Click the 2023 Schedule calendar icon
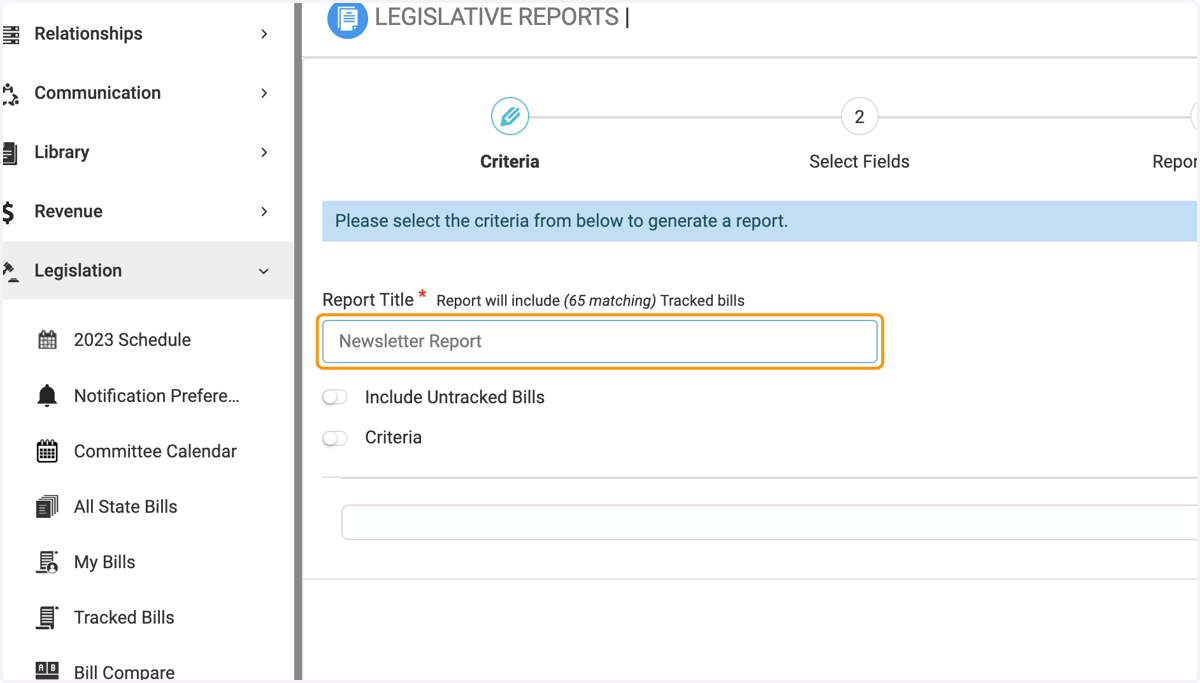The image size is (1200, 683). click(47, 340)
